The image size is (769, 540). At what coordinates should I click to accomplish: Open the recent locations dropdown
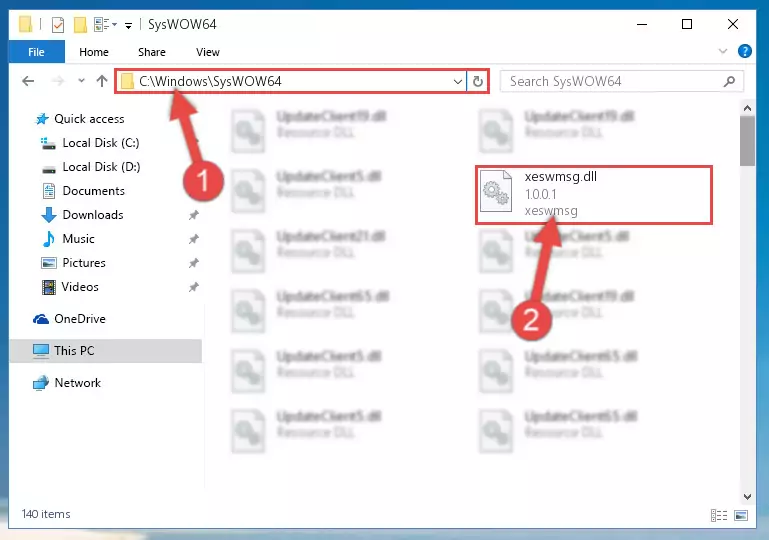click(81, 81)
